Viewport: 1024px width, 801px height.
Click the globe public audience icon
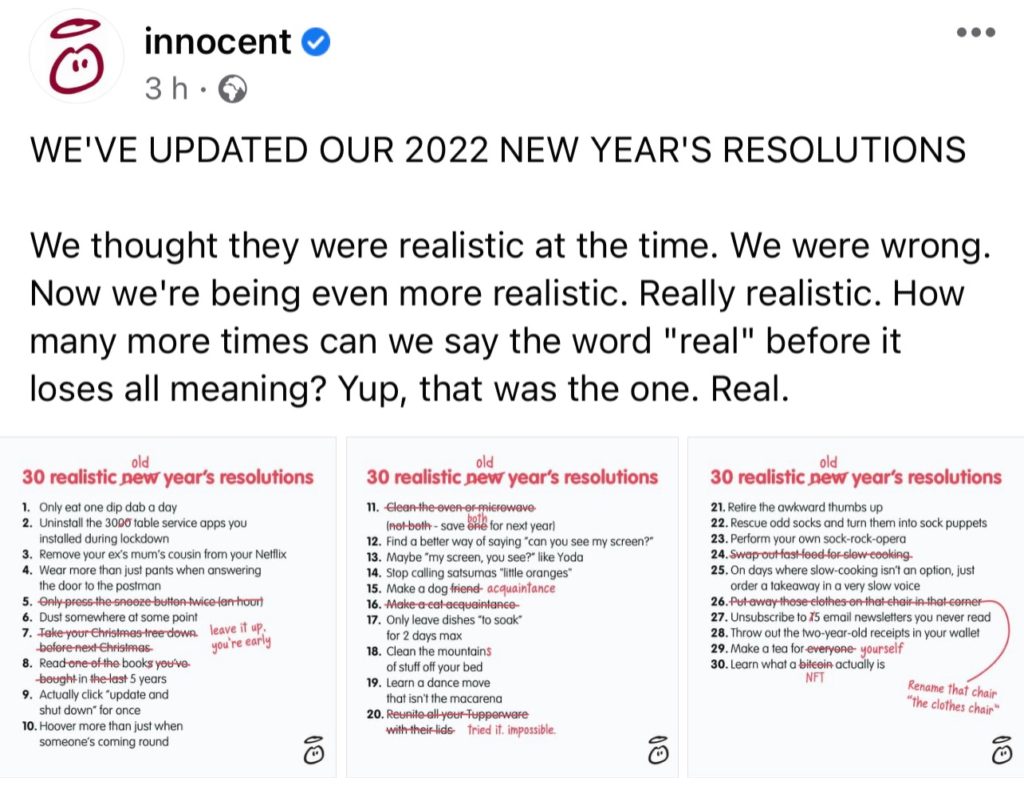(x=231, y=90)
